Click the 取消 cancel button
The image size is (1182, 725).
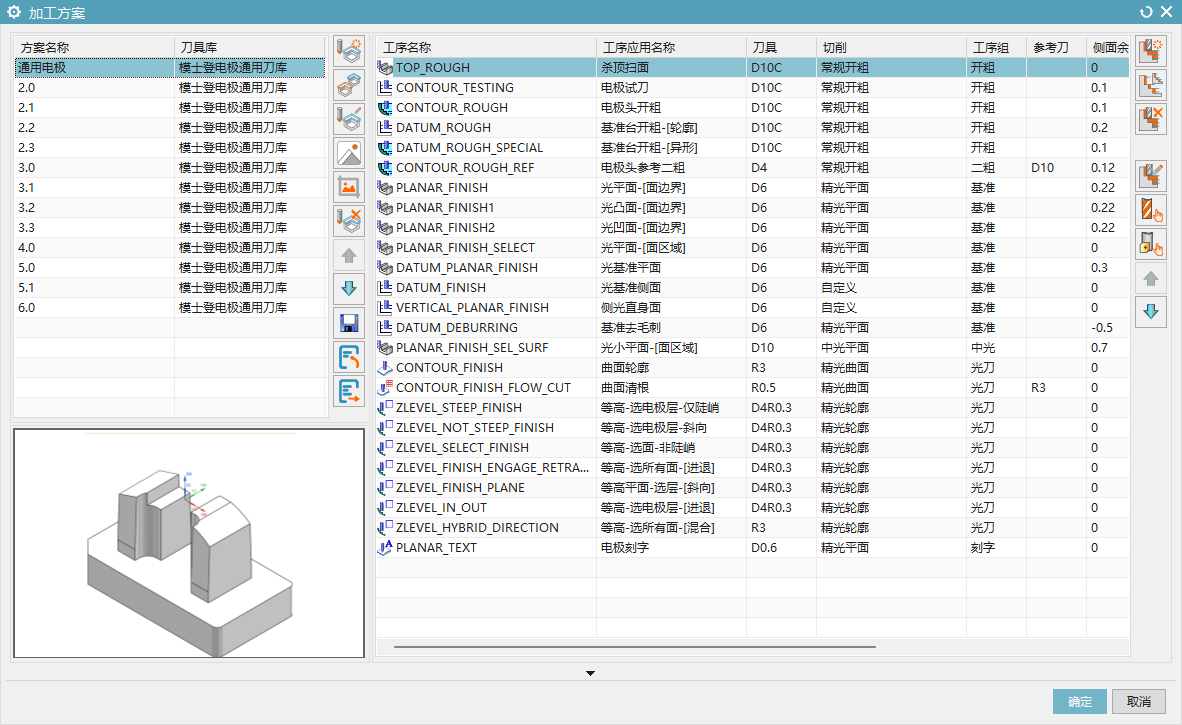coord(1138,702)
